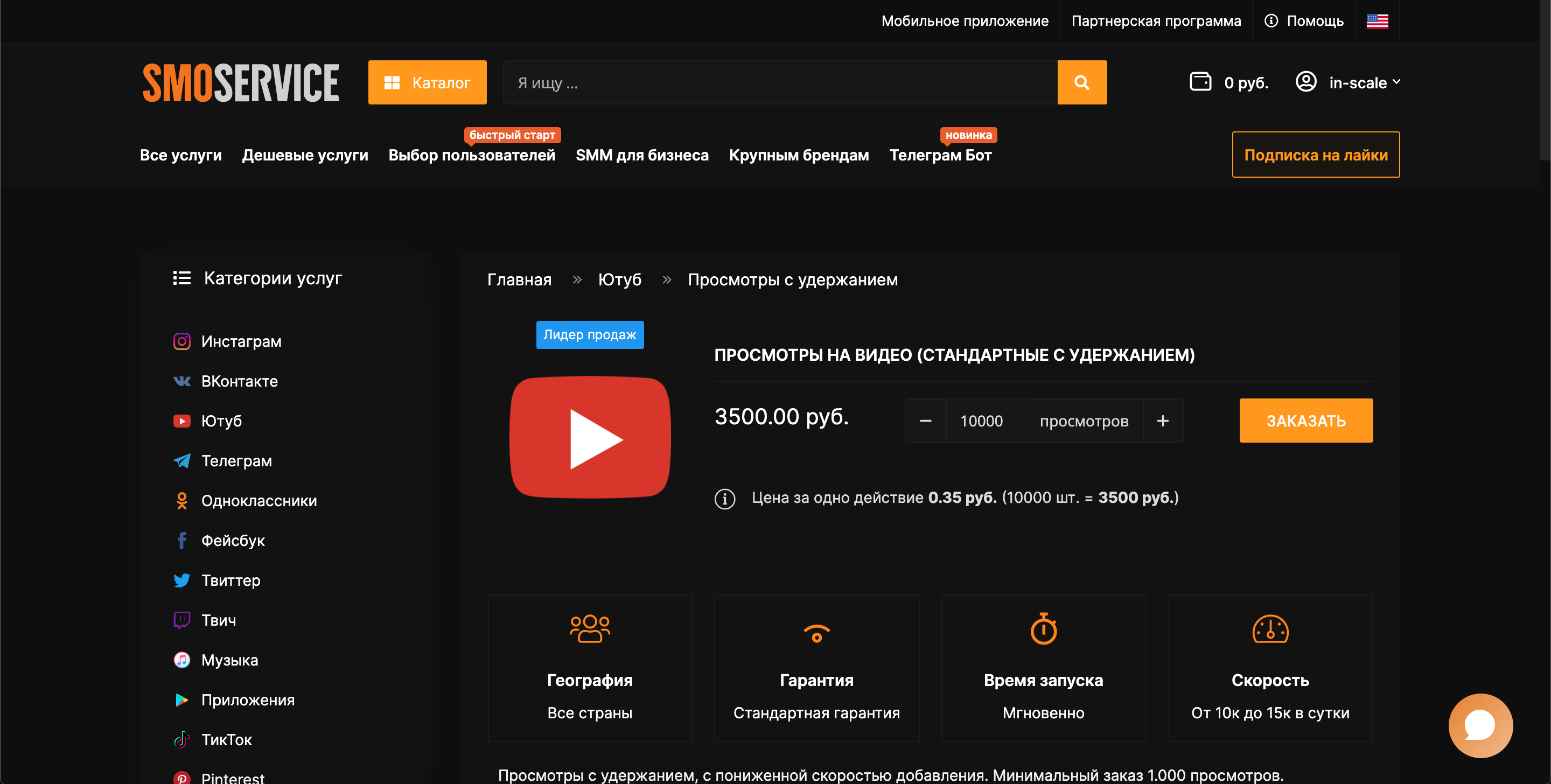Click the Facebook icon in sidebar
Screen dimensions: 1551x784
tap(182, 540)
